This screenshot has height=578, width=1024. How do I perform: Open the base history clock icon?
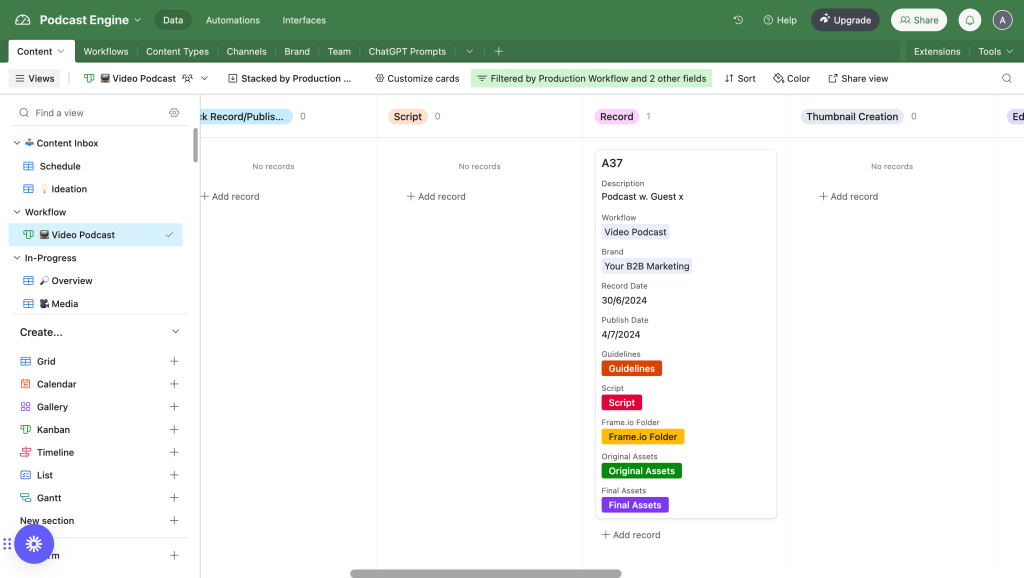pyautogui.click(x=738, y=20)
